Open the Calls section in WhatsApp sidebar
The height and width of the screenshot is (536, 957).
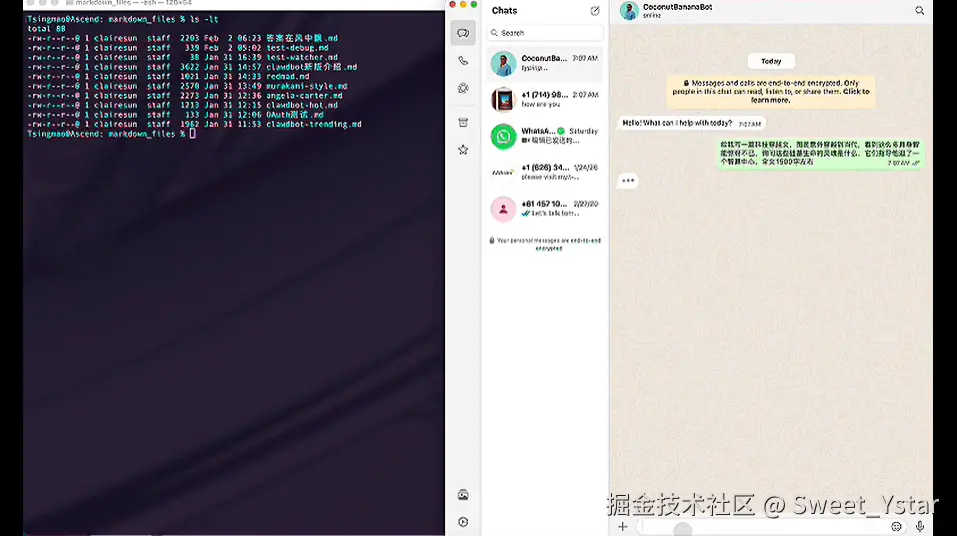[463, 61]
